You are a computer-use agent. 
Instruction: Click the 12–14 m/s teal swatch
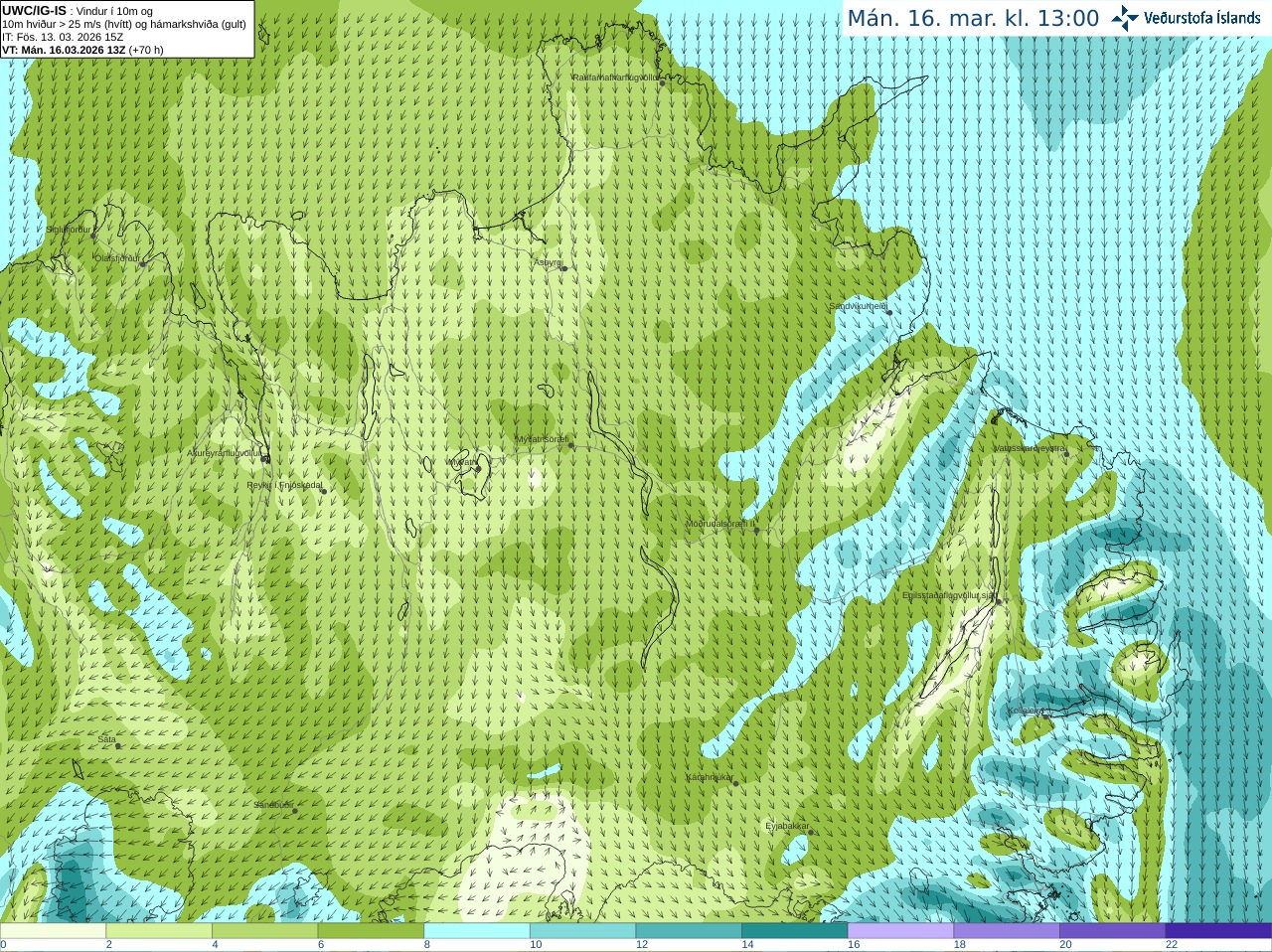(x=689, y=931)
